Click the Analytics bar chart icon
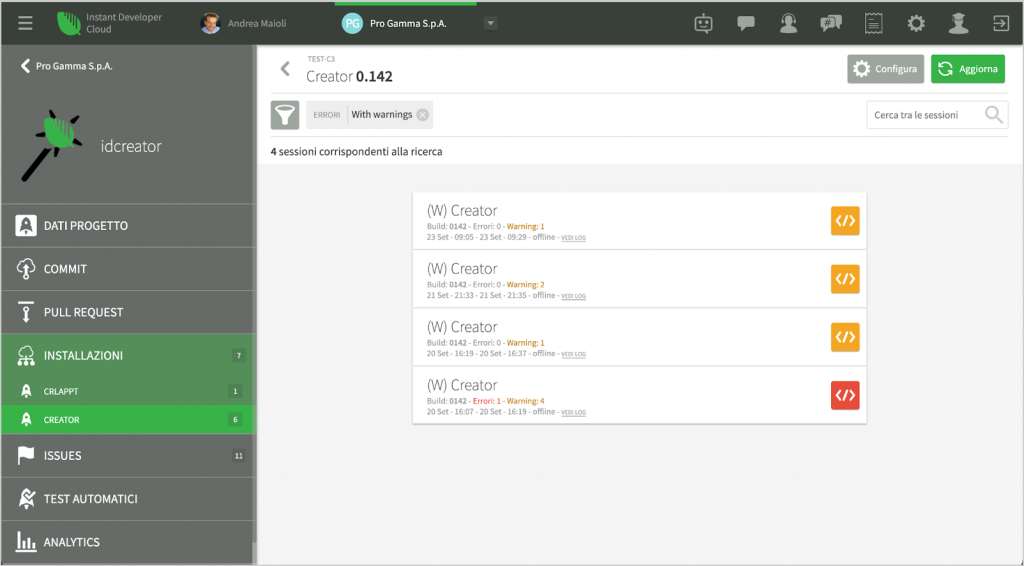 click(26, 542)
